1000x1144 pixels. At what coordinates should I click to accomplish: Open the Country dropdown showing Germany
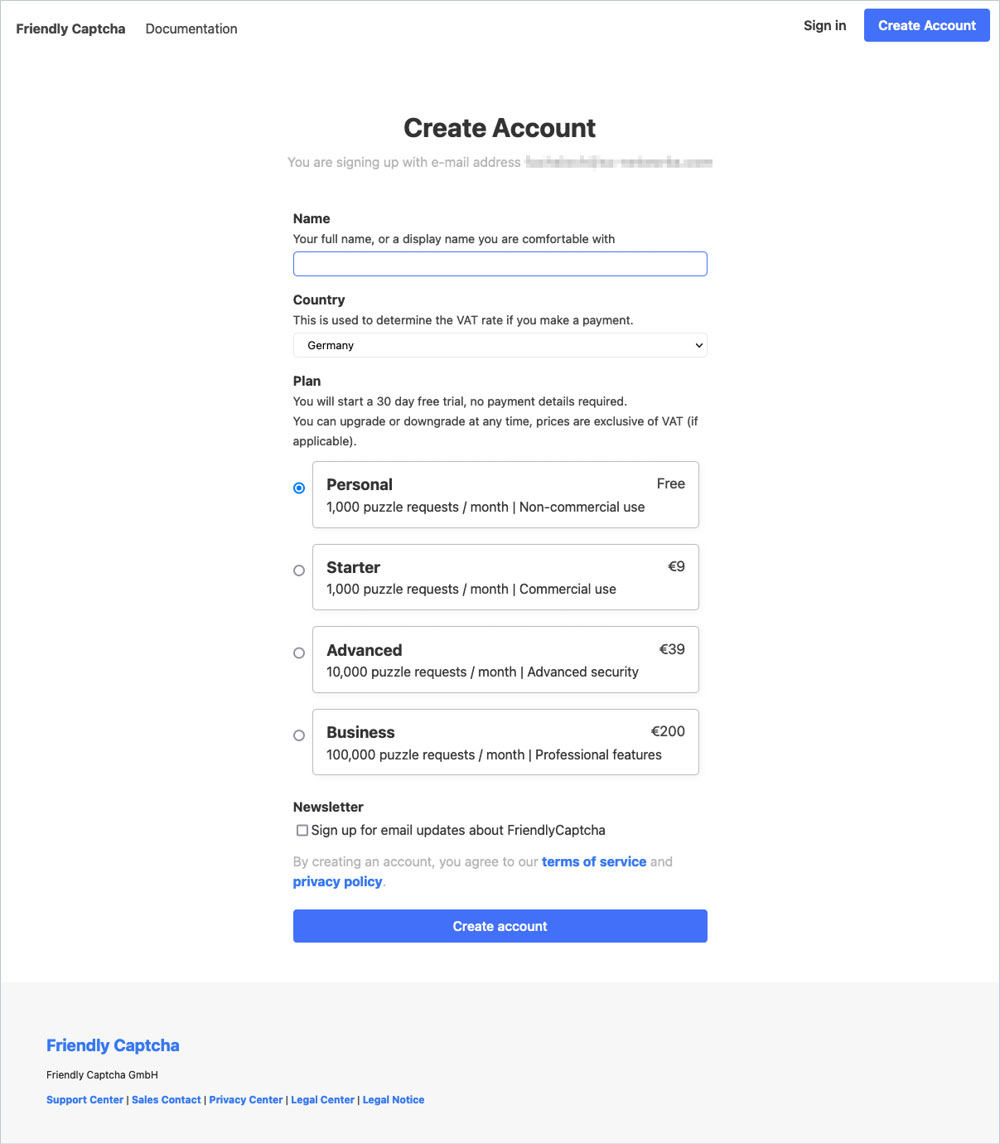[x=500, y=345]
